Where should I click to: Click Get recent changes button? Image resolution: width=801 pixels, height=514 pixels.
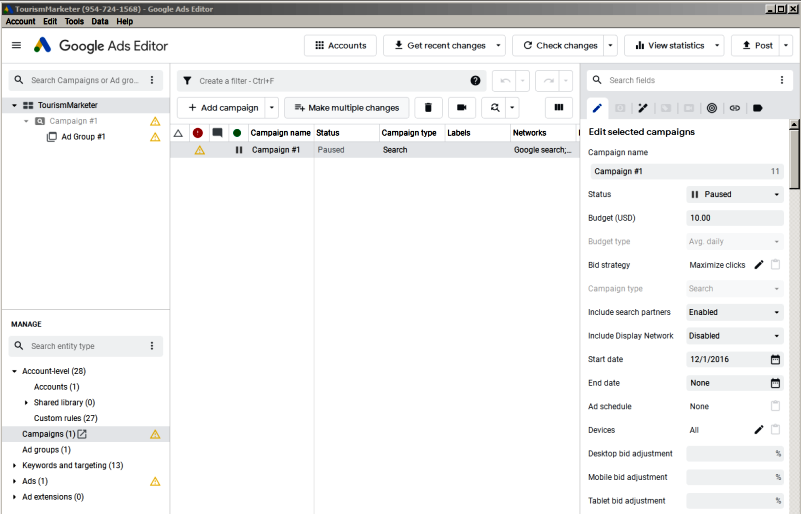tap(438, 45)
